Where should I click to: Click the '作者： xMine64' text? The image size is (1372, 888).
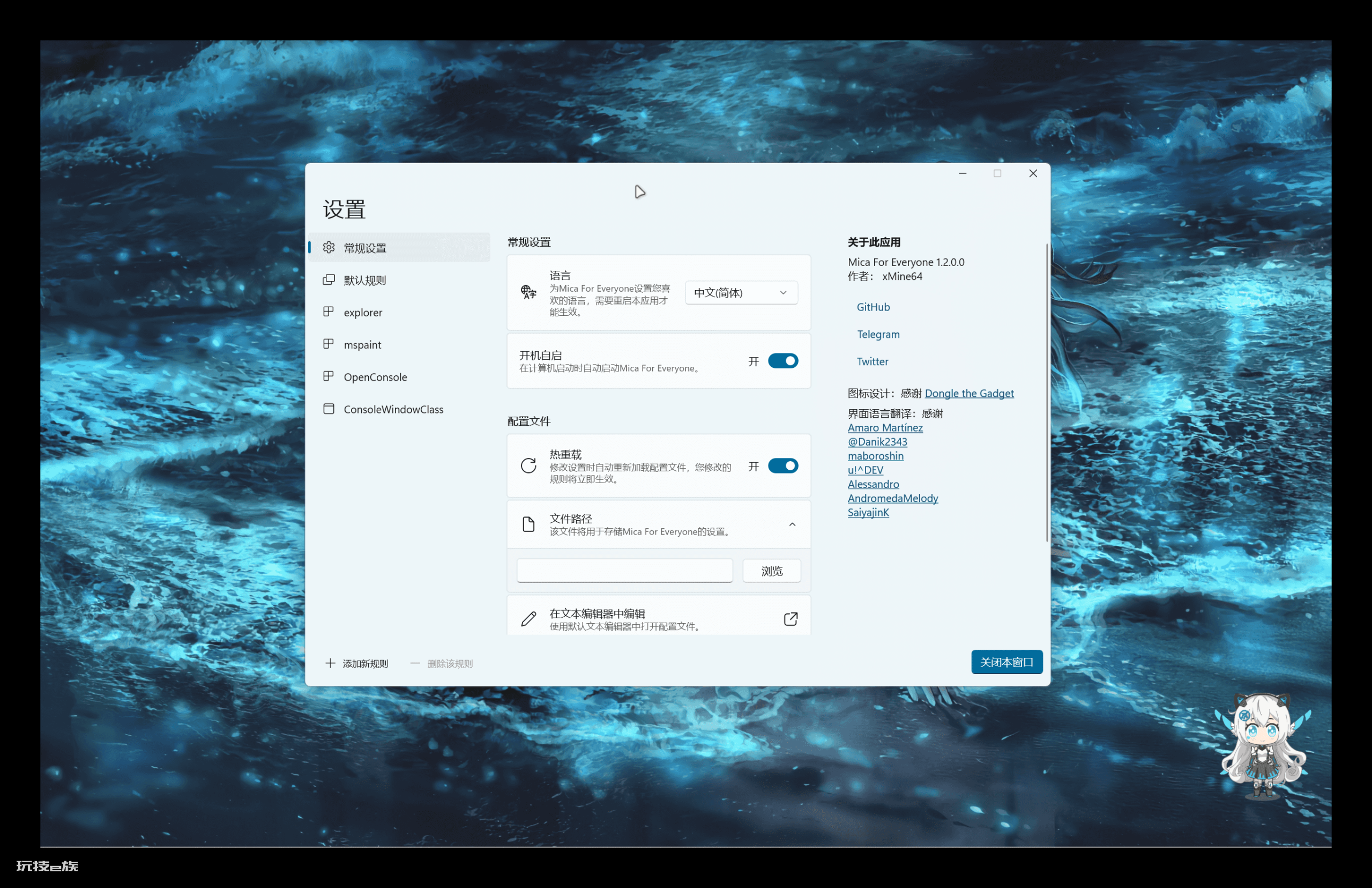884,276
